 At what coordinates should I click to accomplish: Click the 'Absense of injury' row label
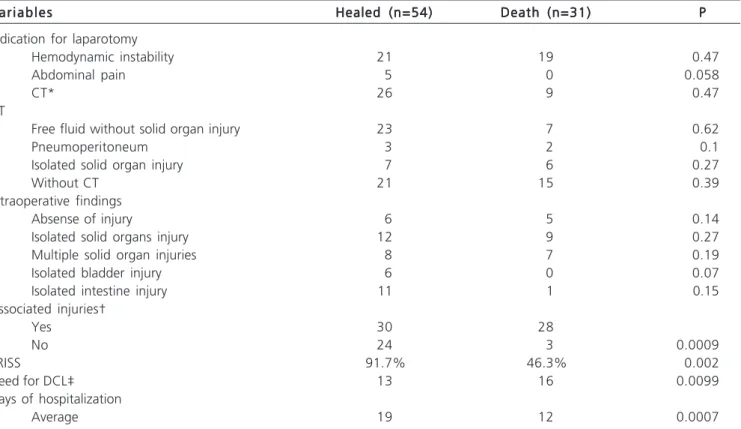point(82,219)
